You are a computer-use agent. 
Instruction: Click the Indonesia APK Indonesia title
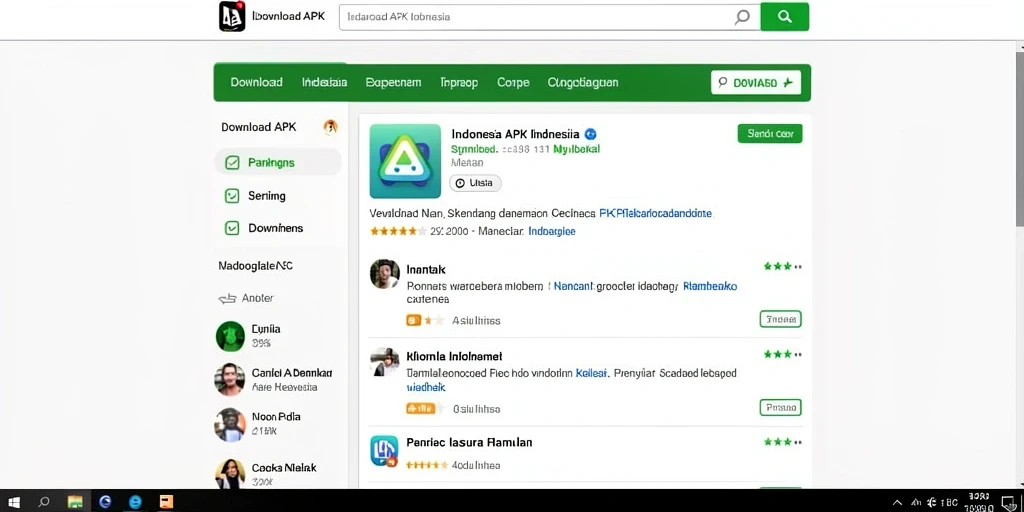click(515, 134)
